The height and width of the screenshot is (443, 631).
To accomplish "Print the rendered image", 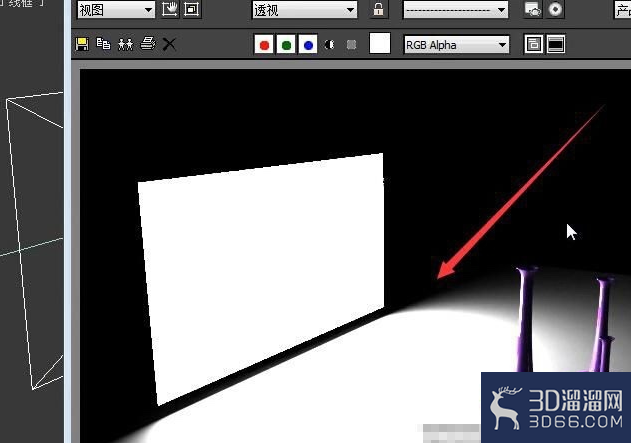I will 148,43.
